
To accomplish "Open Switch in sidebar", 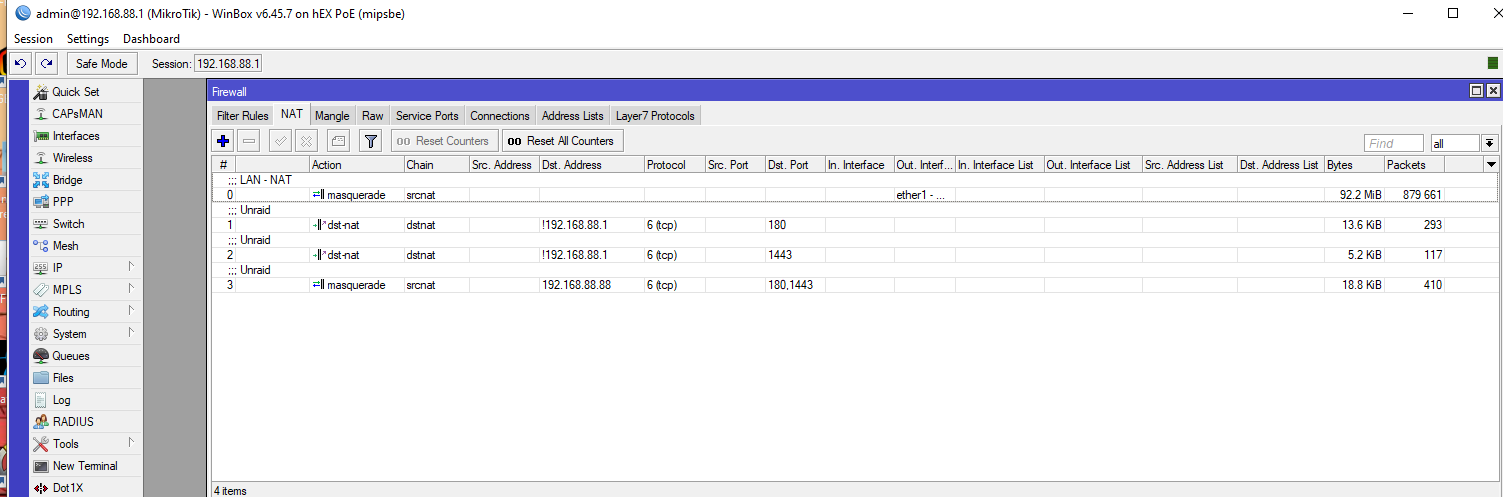I will (85, 224).
